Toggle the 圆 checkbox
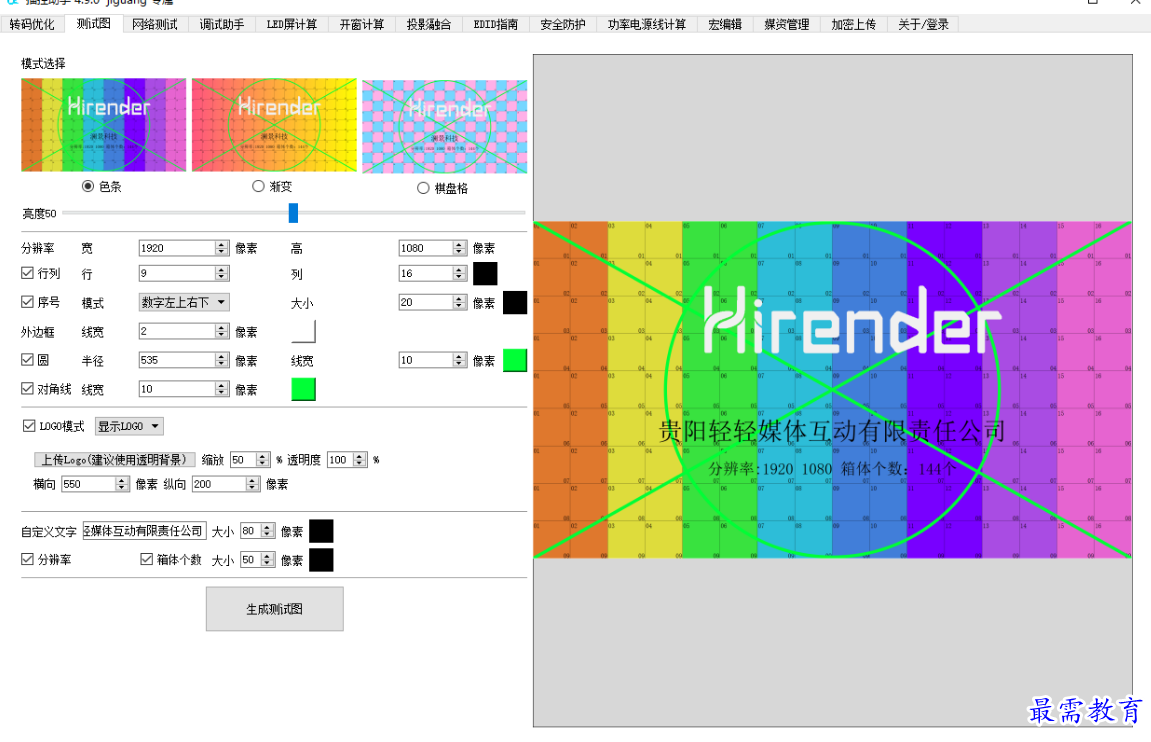The height and width of the screenshot is (742, 1151). (27, 360)
